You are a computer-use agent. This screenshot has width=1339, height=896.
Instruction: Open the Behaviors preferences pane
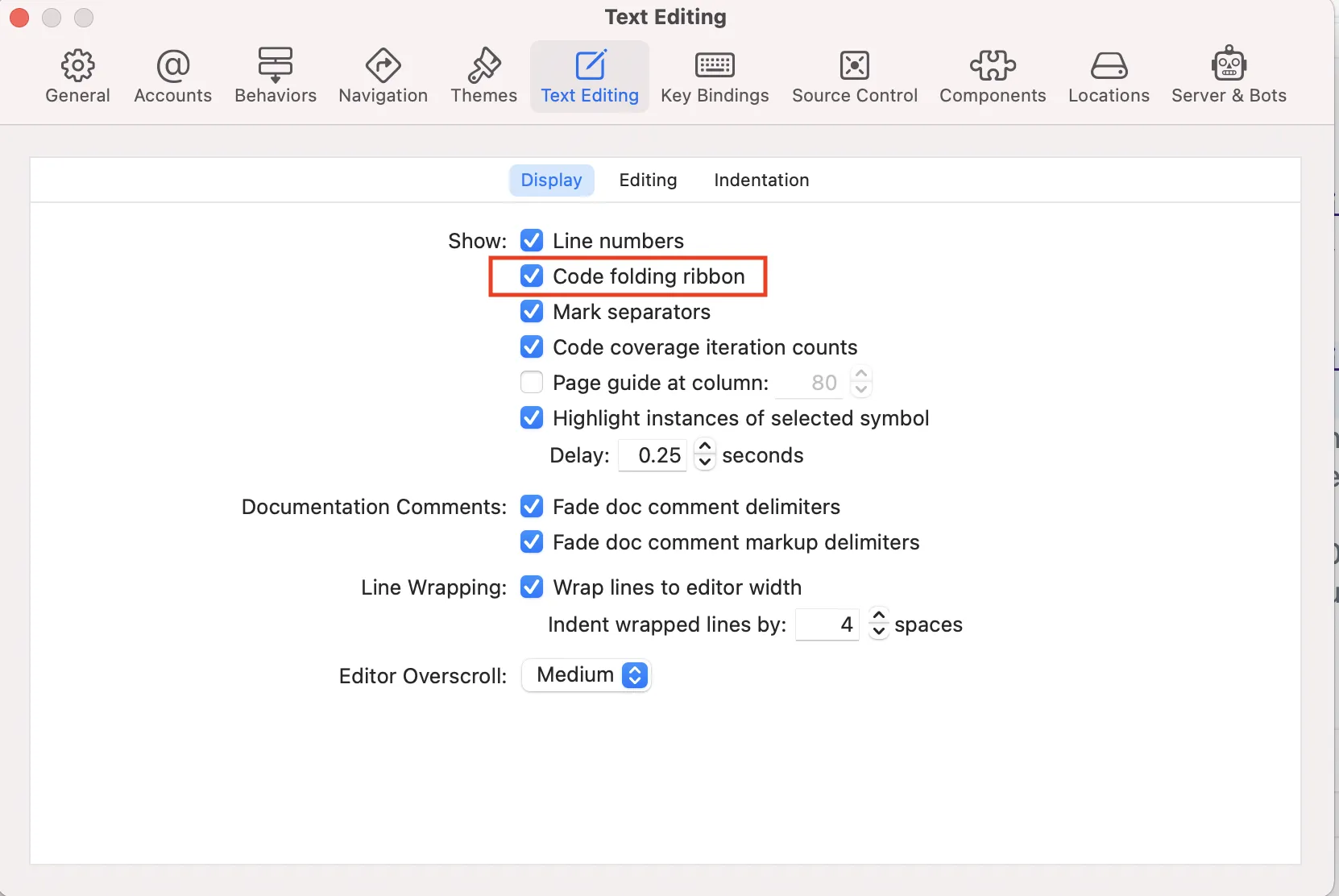276,77
